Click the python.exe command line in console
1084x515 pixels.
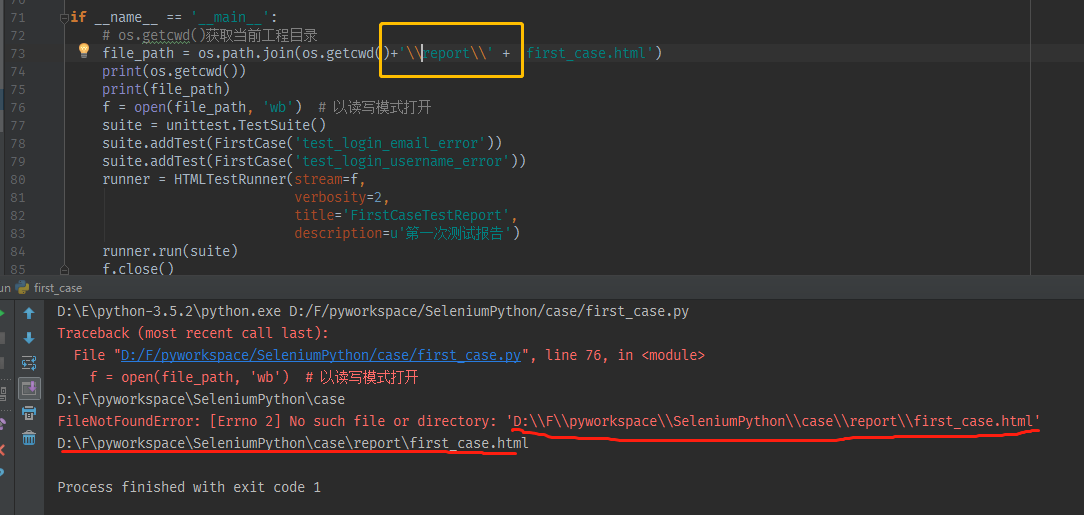point(373,311)
